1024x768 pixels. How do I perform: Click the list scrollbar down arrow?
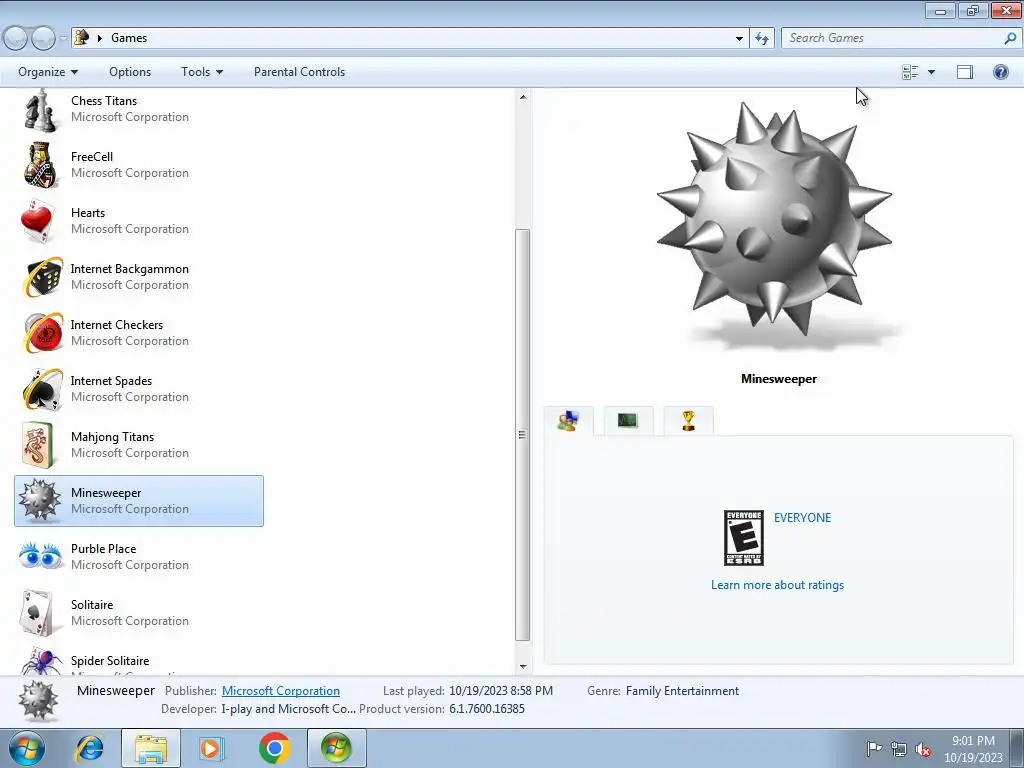coord(522,667)
